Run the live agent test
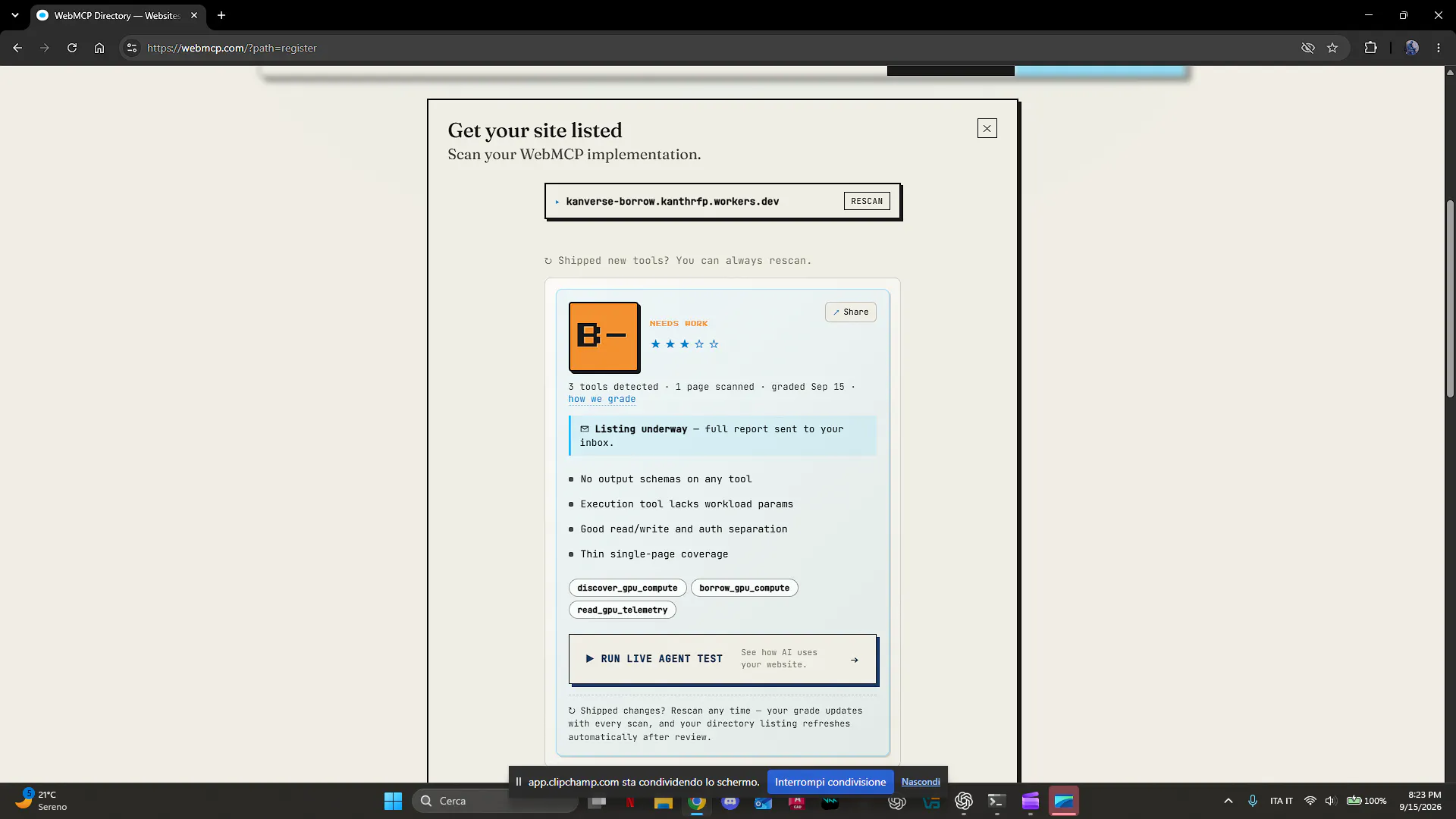Viewport: 1456px width, 819px height. [x=723, y=659]
